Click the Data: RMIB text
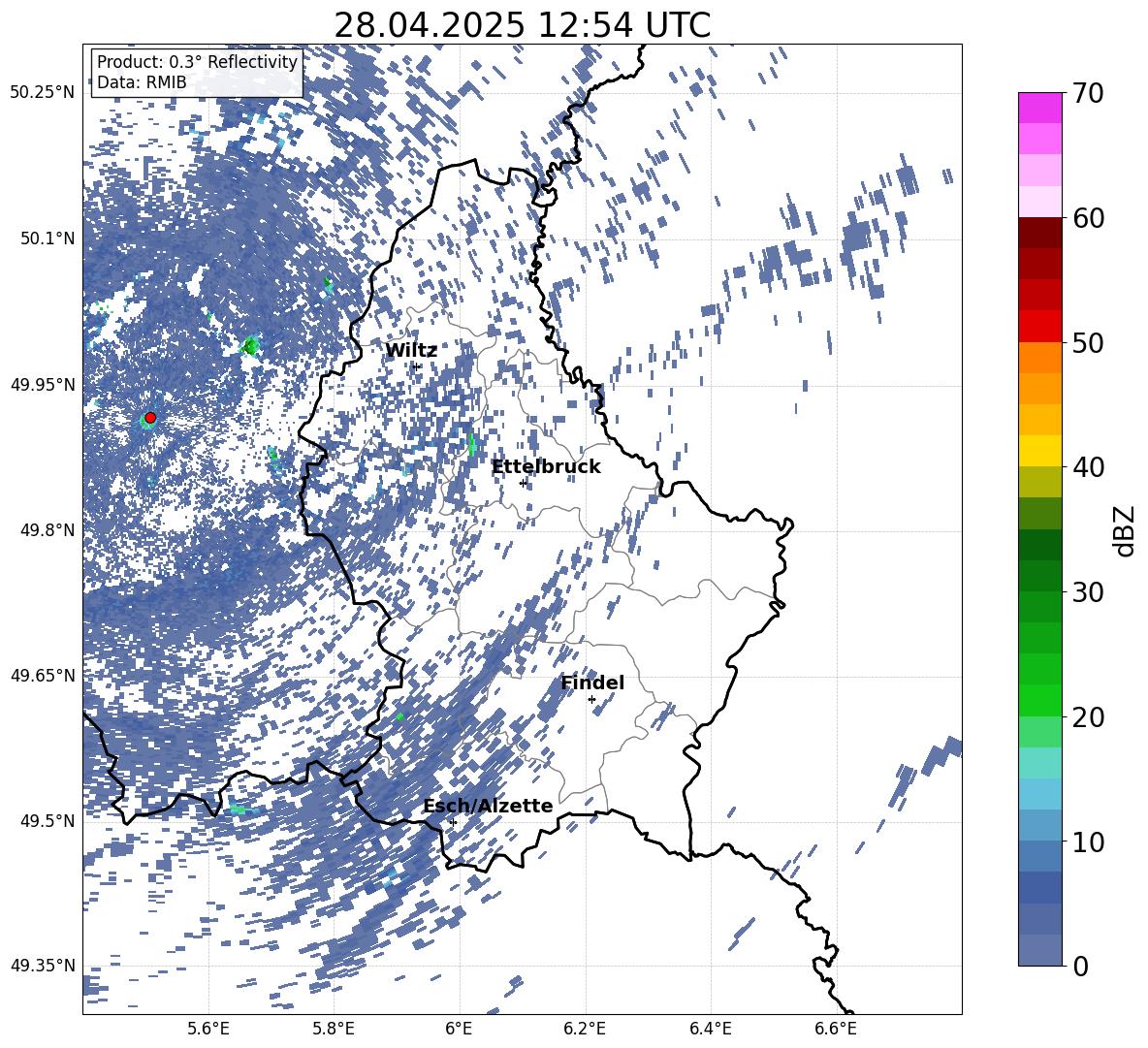This screenshot has height=1048, width=1148. click(x=142, y=82)
